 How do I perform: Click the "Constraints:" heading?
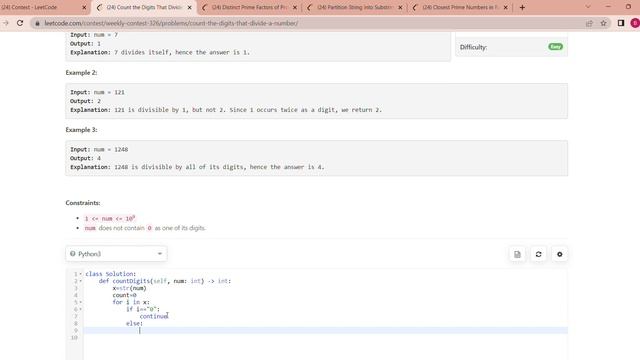[83, 203]
